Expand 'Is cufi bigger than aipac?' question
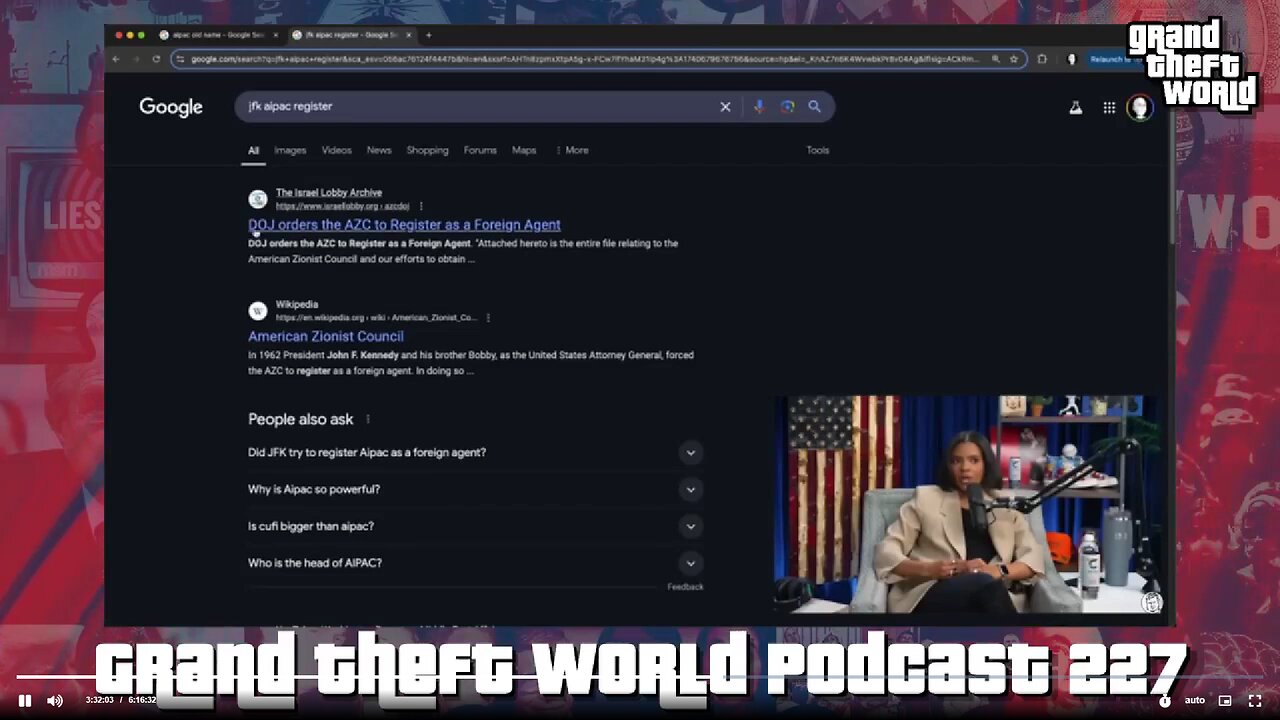1280x720 pixels. pos(476,526)
